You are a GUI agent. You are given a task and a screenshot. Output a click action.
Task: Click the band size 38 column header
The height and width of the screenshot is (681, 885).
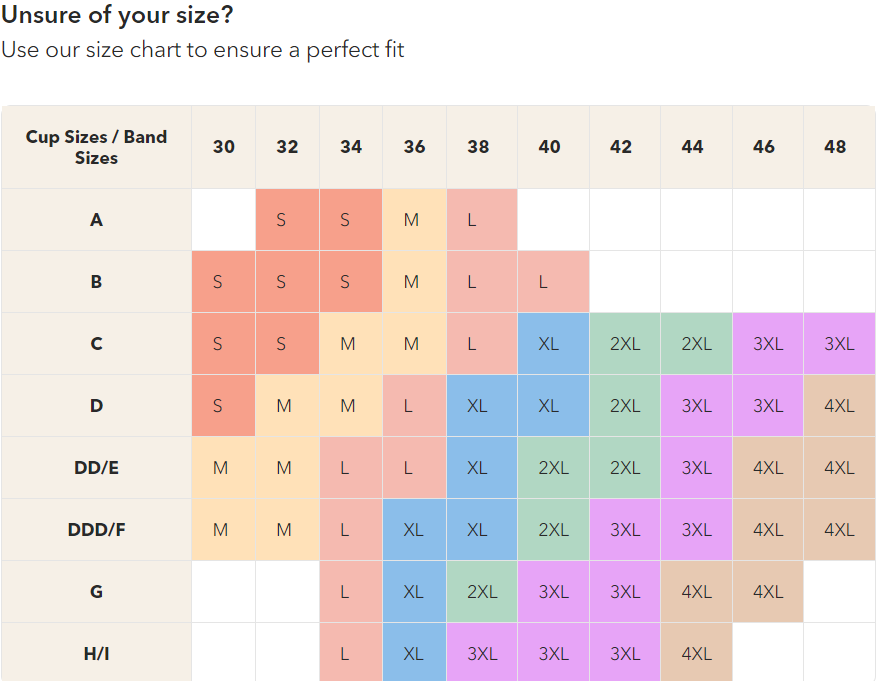click(478, 147)
